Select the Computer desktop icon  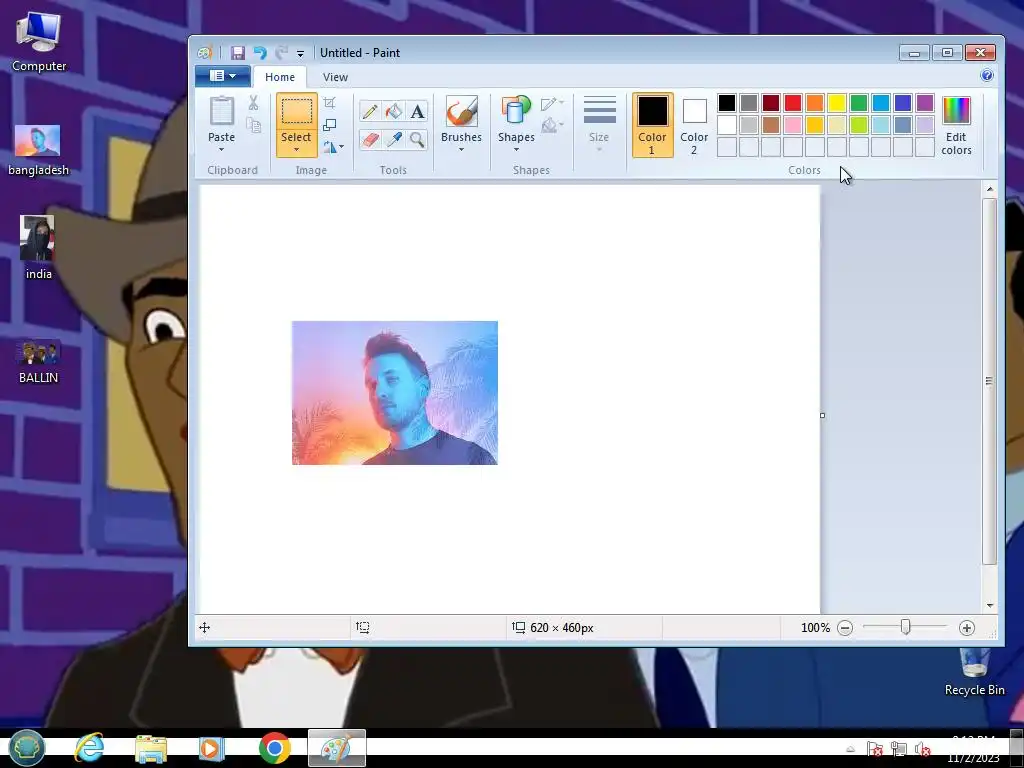point(39,42)
